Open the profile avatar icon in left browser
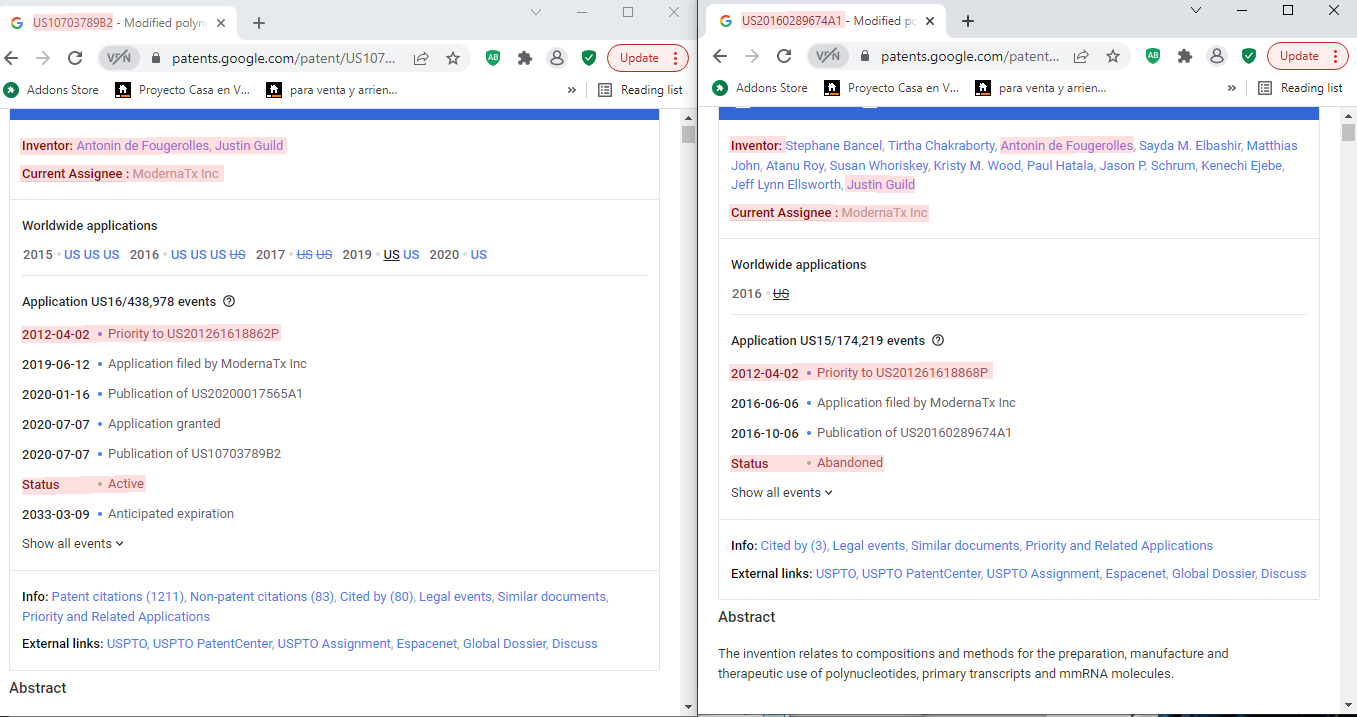Viewport: 1357px width, 717px height. [557, 58]
